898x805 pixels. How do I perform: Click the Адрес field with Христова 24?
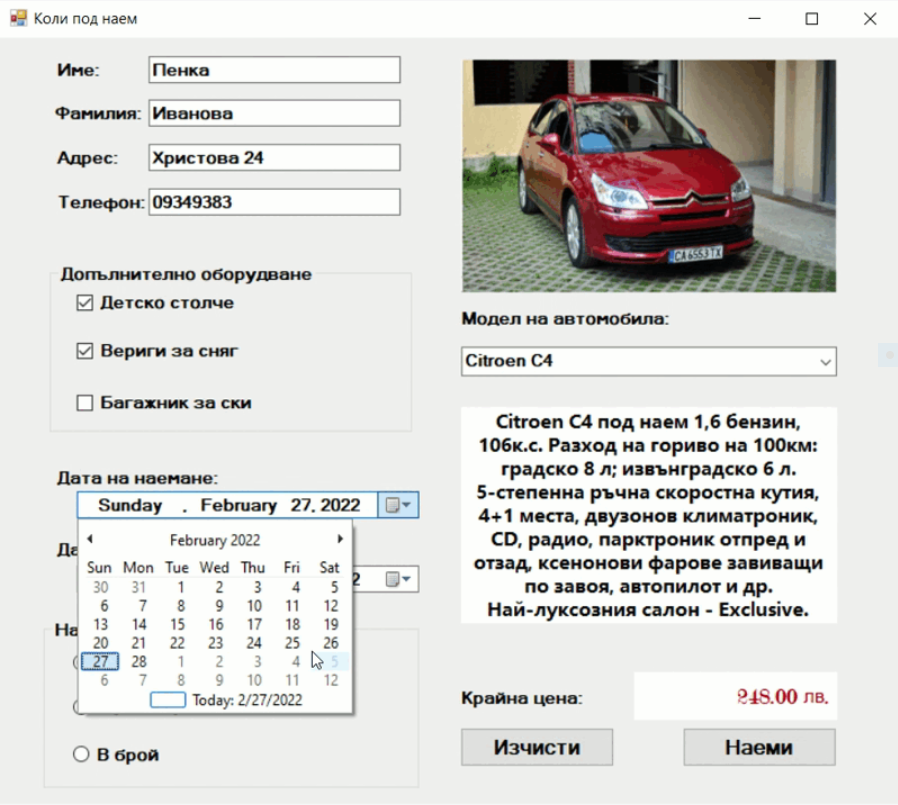(x=274, y=157)
